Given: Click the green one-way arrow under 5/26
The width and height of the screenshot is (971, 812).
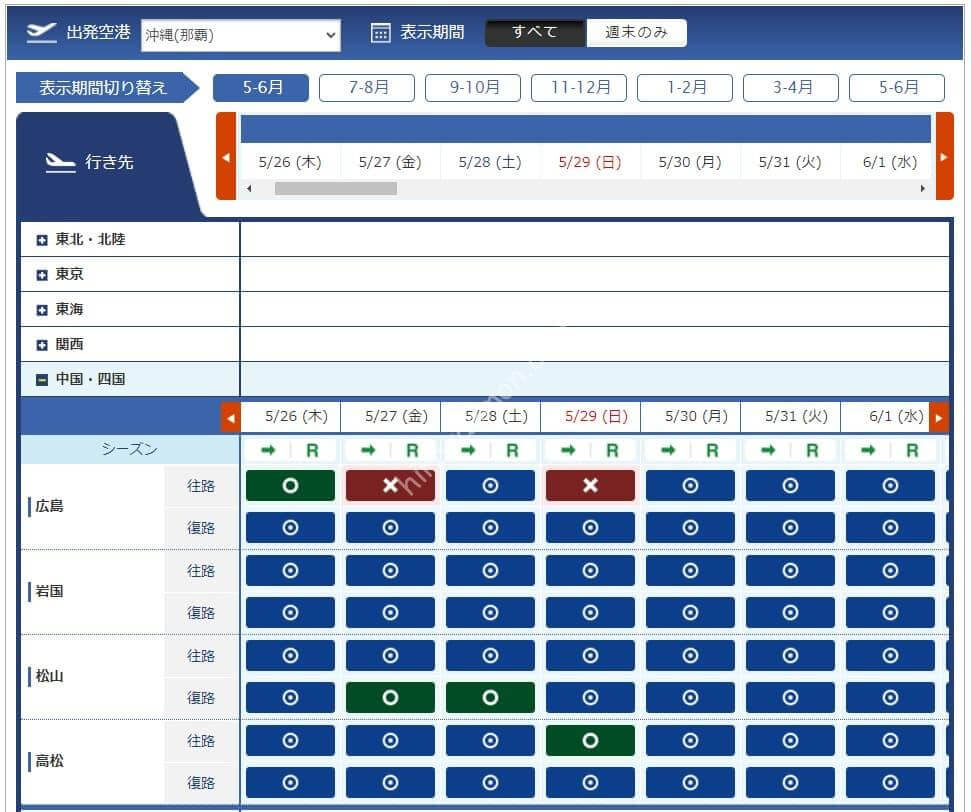Looking at the screenshot, I should 268,450.
